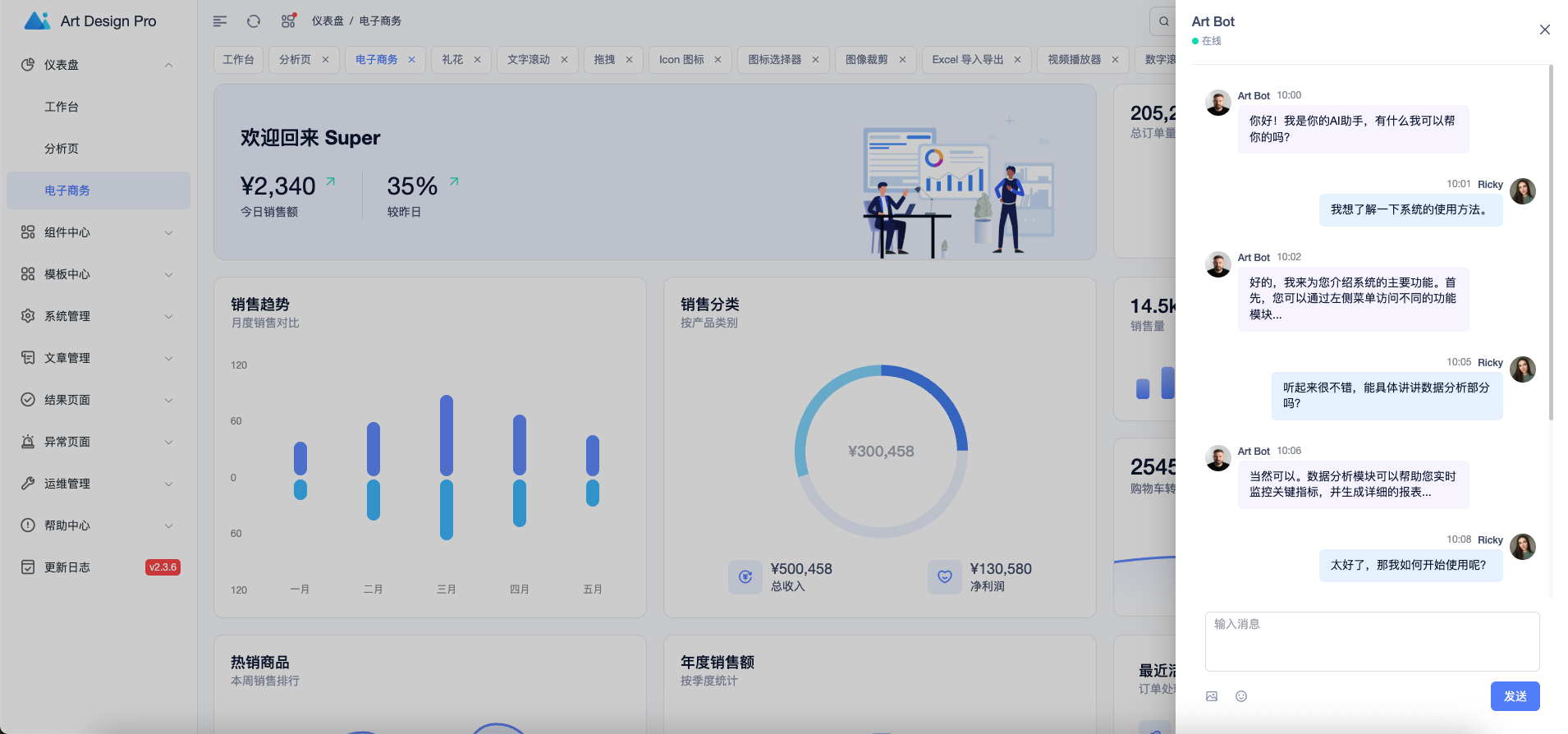The image size is (1568, 734).
Task: Click the 仪表盘 dashboard sidebar icon
Action: (x=28, y=65)
